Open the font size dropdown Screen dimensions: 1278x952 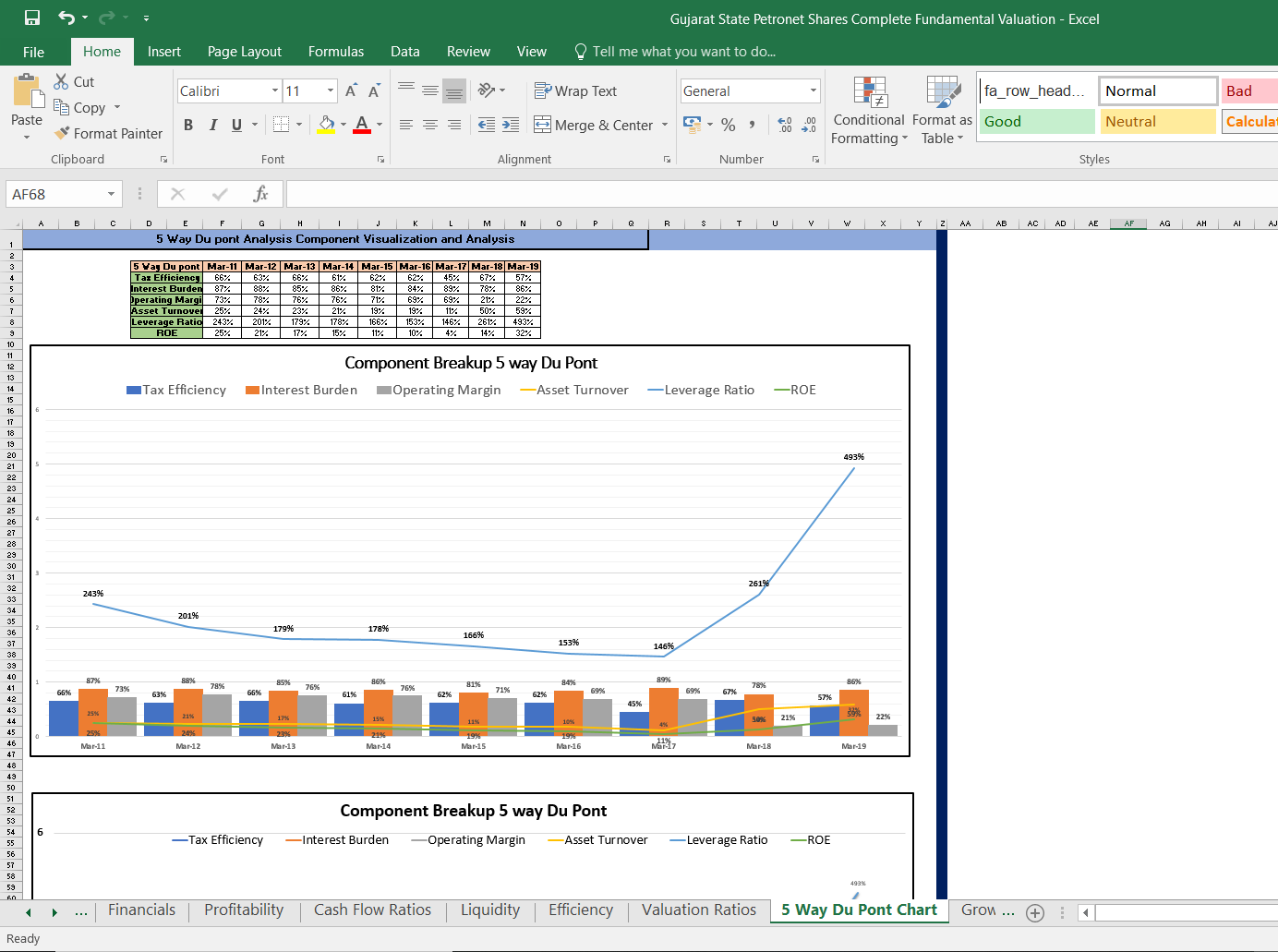tap(331, 90)
